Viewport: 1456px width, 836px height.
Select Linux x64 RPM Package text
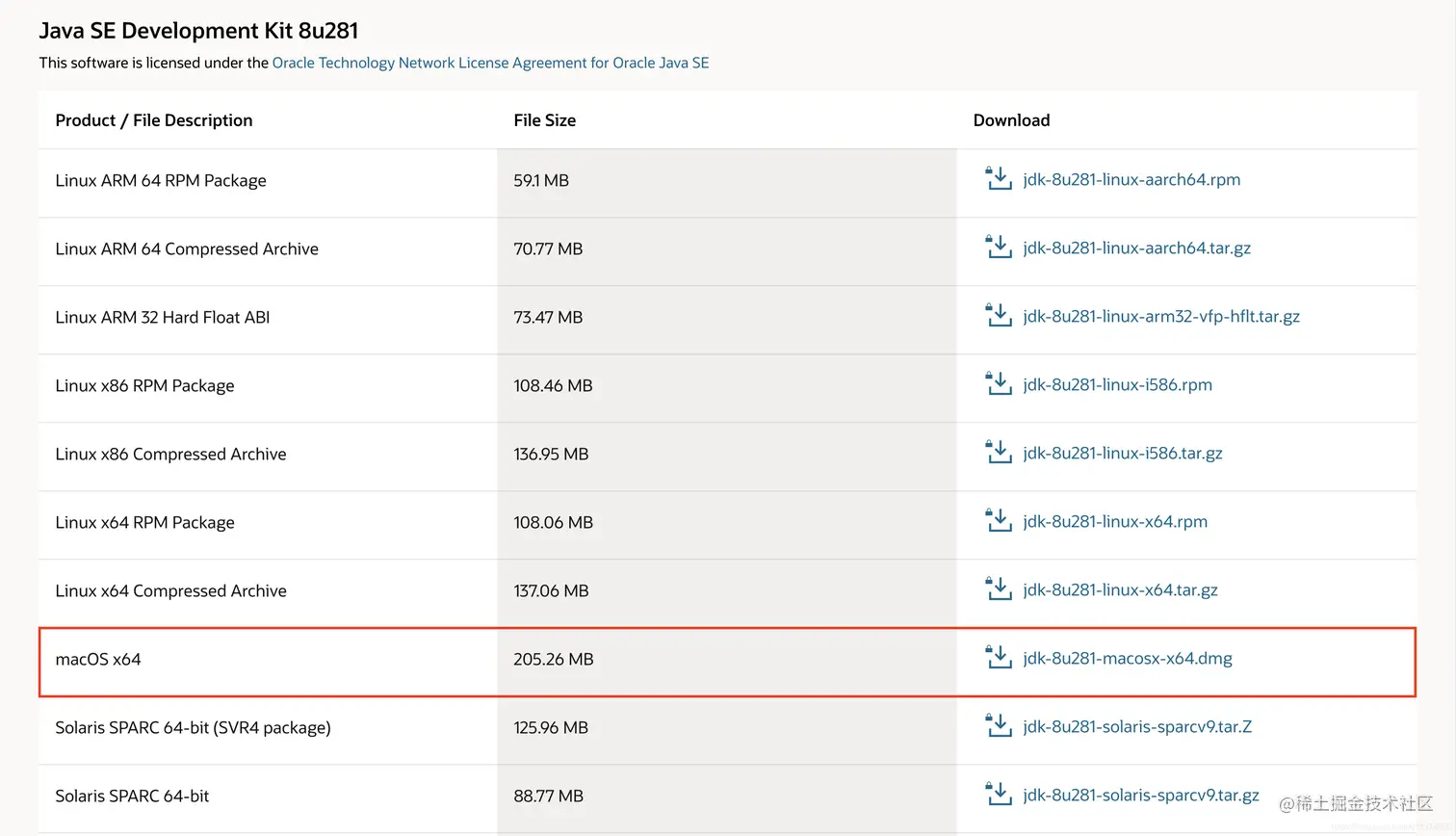click(144, 522)
